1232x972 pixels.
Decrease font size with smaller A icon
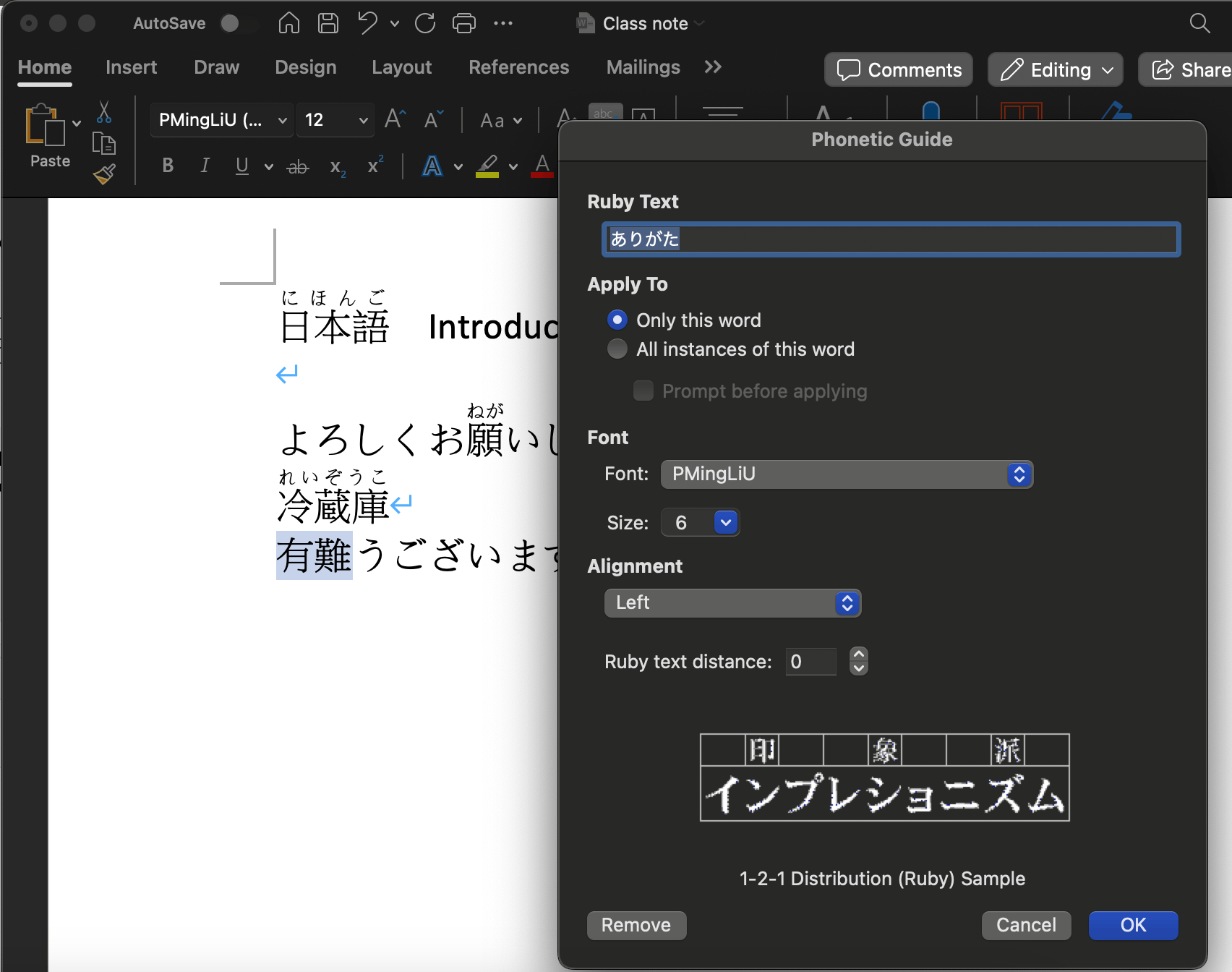pyautogui.click(x=434, y=119)
